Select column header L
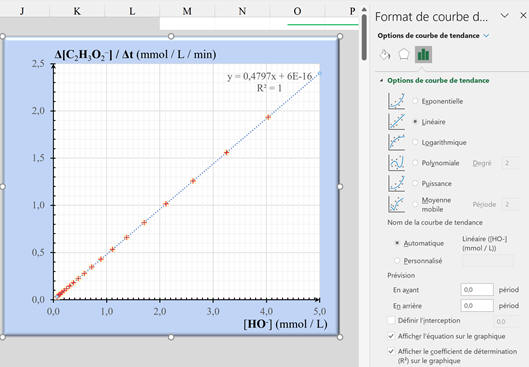Image resolution: width=529 pixels, height=367 pixels. pos(132,11)
